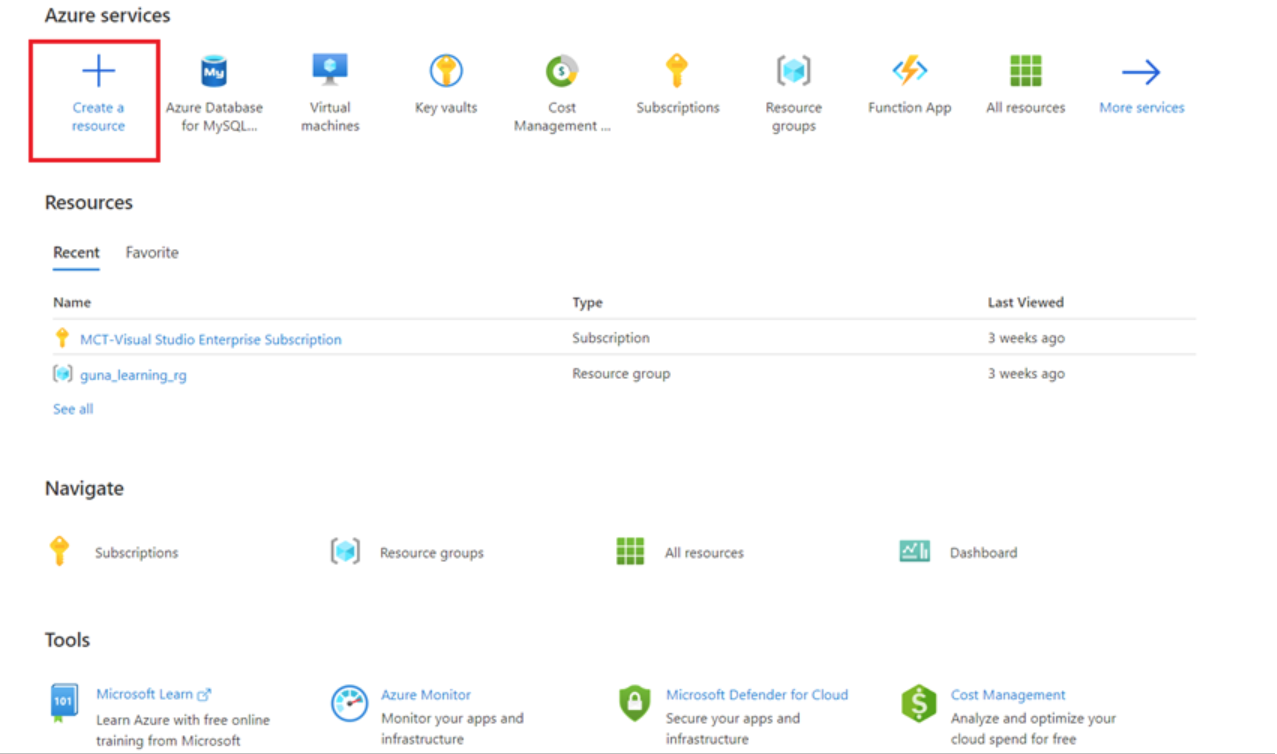
Task: Click key icon beside MCT-Visual Studio Enterprise Subscription
Action: point(62,338)
